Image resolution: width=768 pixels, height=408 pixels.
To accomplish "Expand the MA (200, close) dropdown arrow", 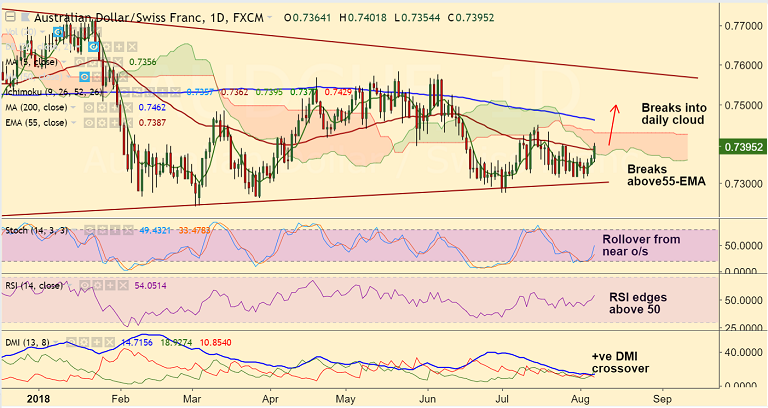I will (x=73, y=107).
